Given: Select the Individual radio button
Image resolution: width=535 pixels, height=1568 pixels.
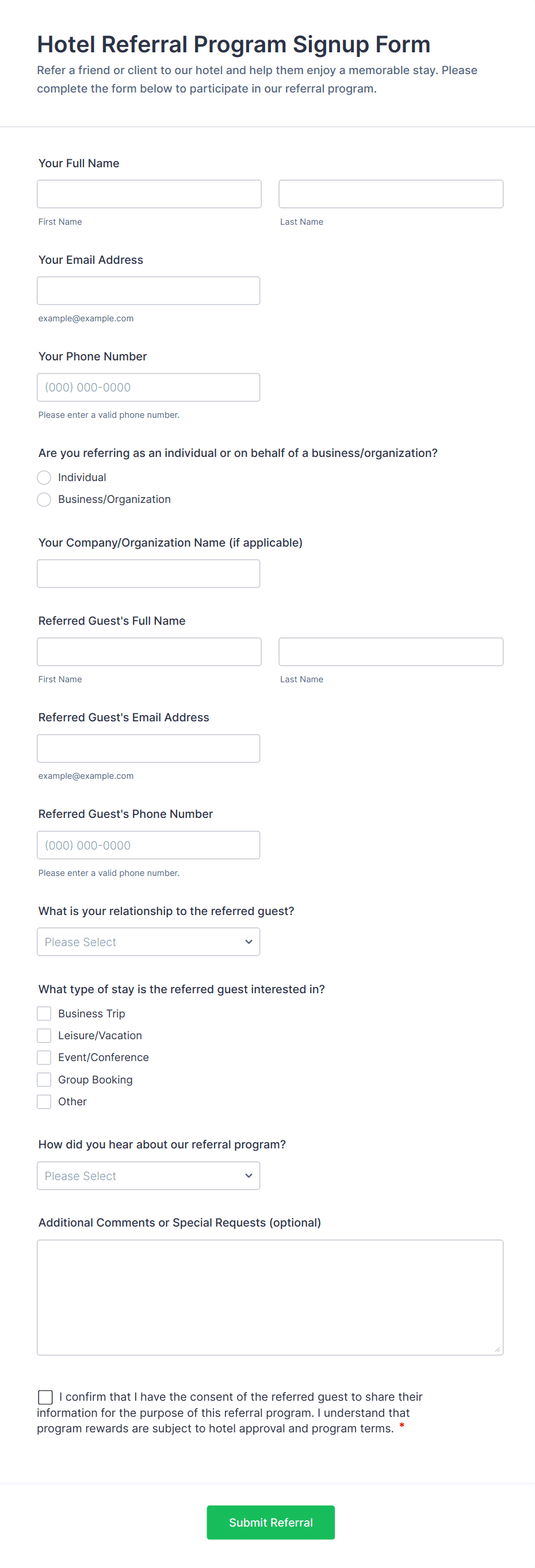Looking at the screenshot, I should [x=44, y=477].
